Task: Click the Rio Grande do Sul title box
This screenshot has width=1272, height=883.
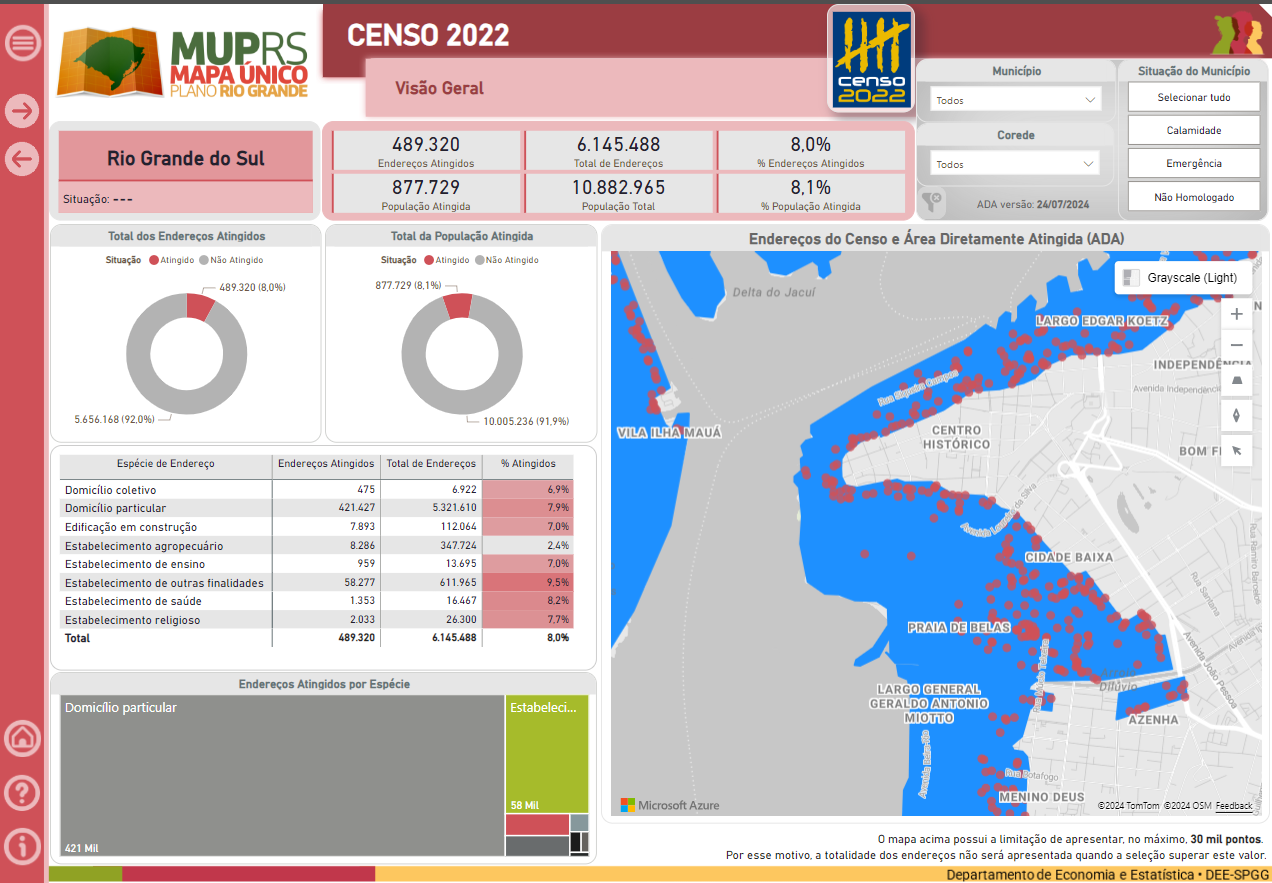Action: (186, 158)
